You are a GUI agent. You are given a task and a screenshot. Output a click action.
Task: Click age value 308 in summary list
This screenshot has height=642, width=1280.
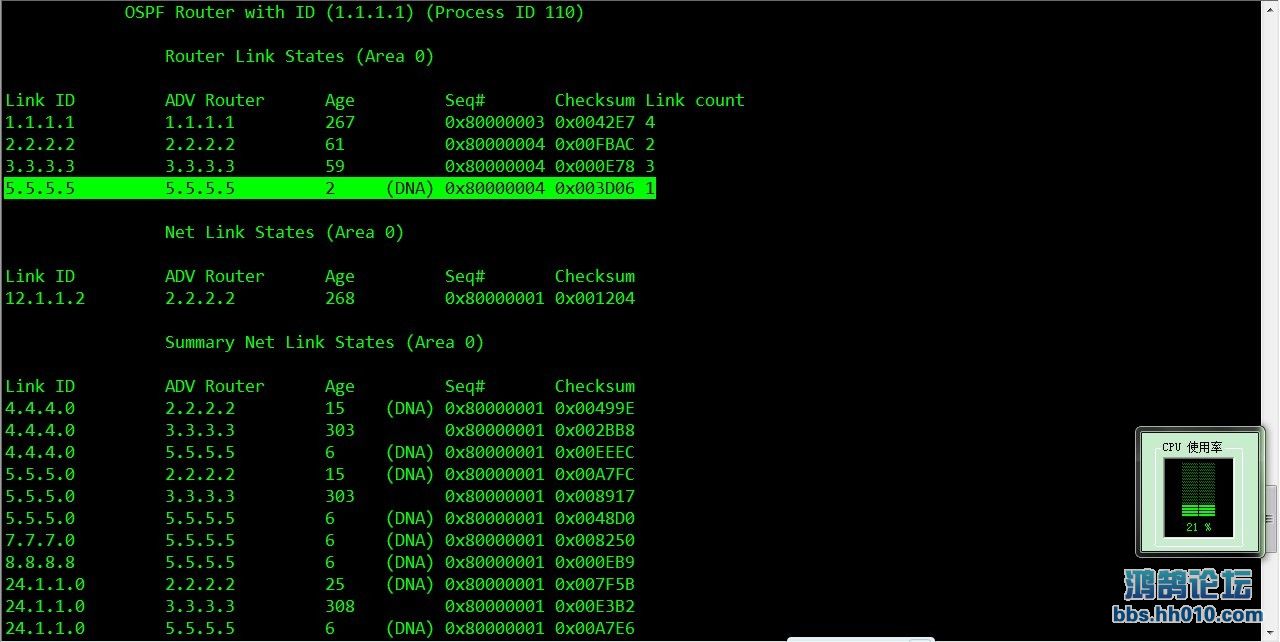coord(339,606)
